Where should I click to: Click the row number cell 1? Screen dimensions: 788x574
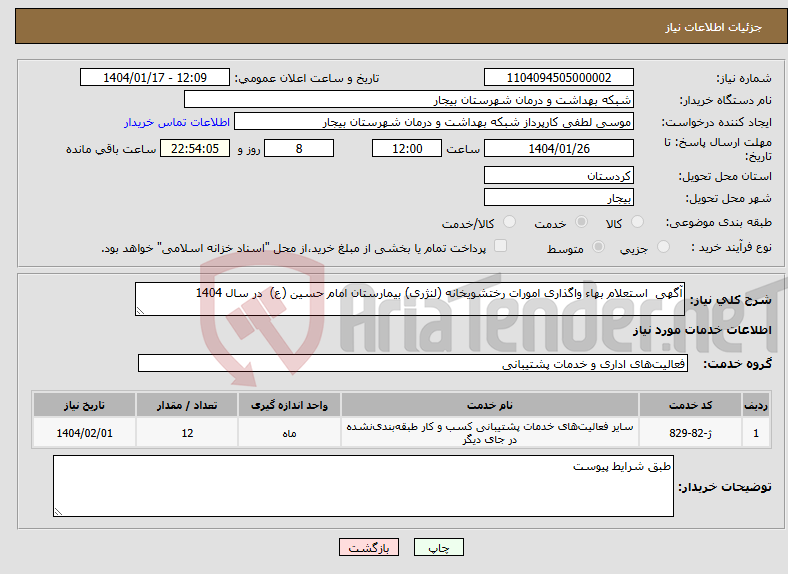(x=756, y=432)
